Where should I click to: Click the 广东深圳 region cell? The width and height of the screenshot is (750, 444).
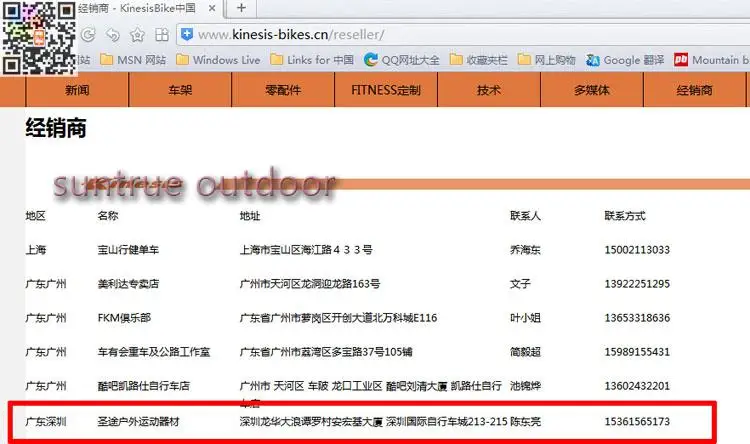click(46, 422)
